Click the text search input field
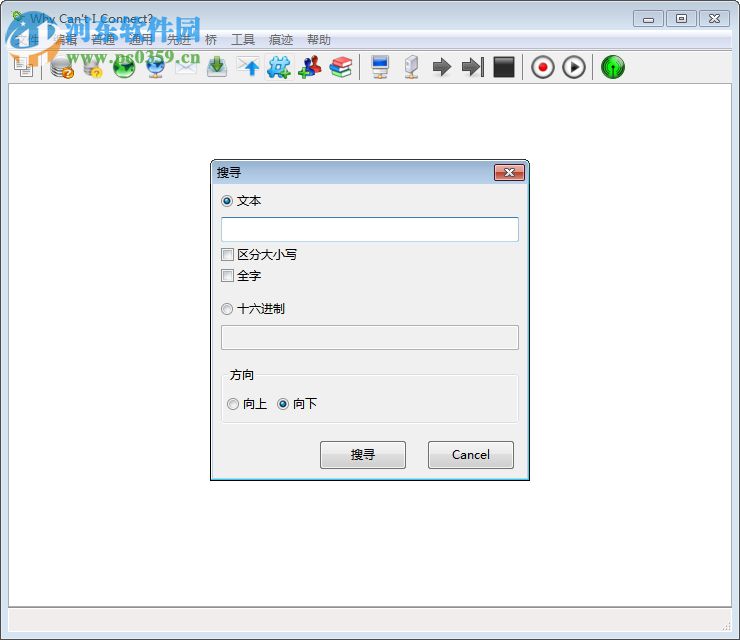Image resolution: width=740 pixels, height=640 pixels. coord(370,230)
